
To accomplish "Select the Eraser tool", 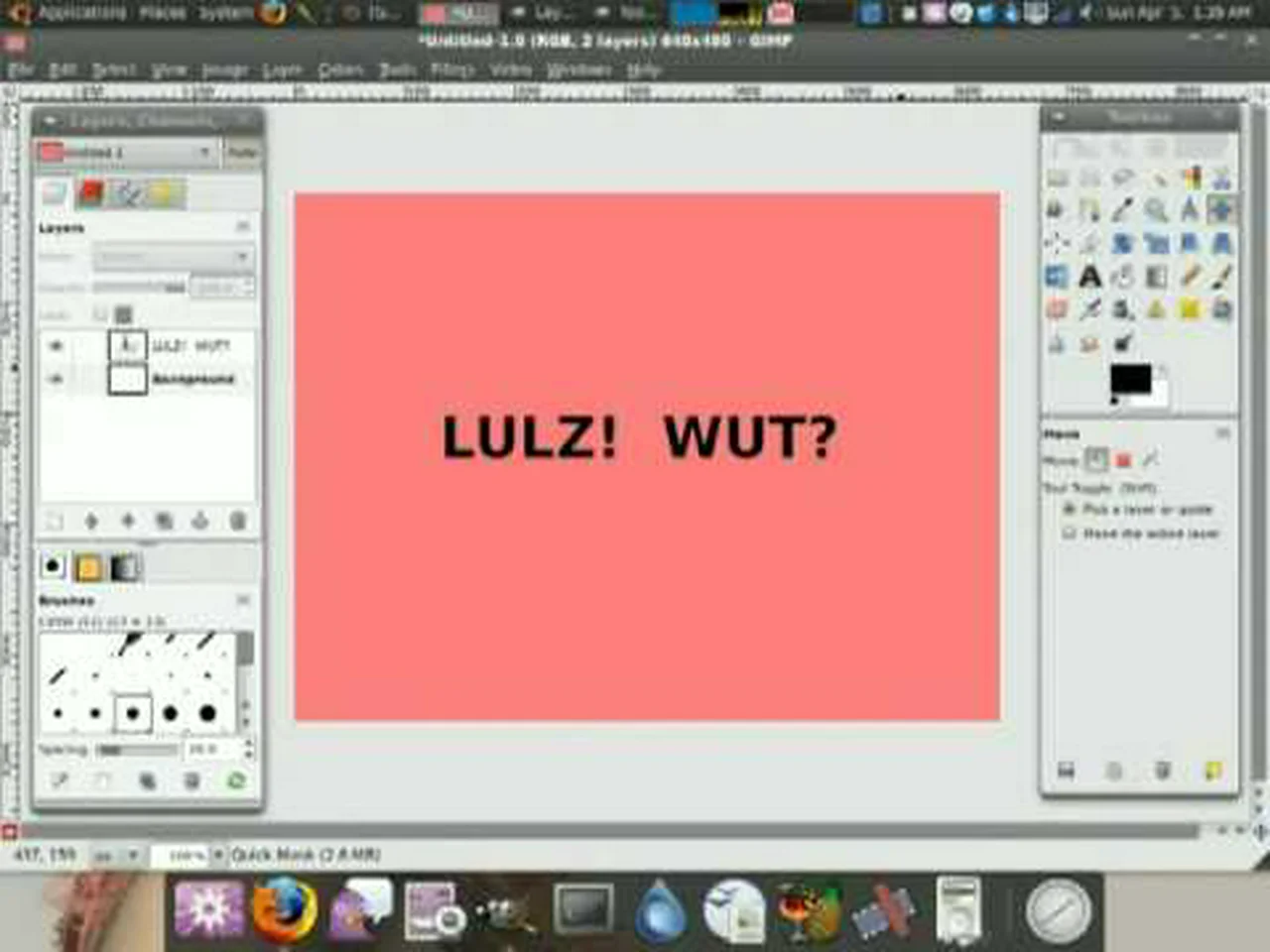I will 1058,309.
